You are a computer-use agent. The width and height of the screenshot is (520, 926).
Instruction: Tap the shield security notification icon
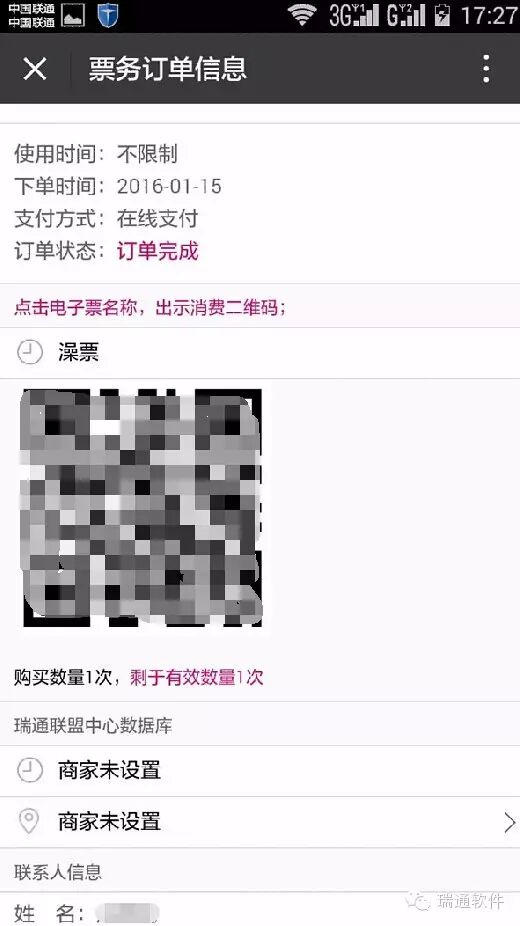107,16
